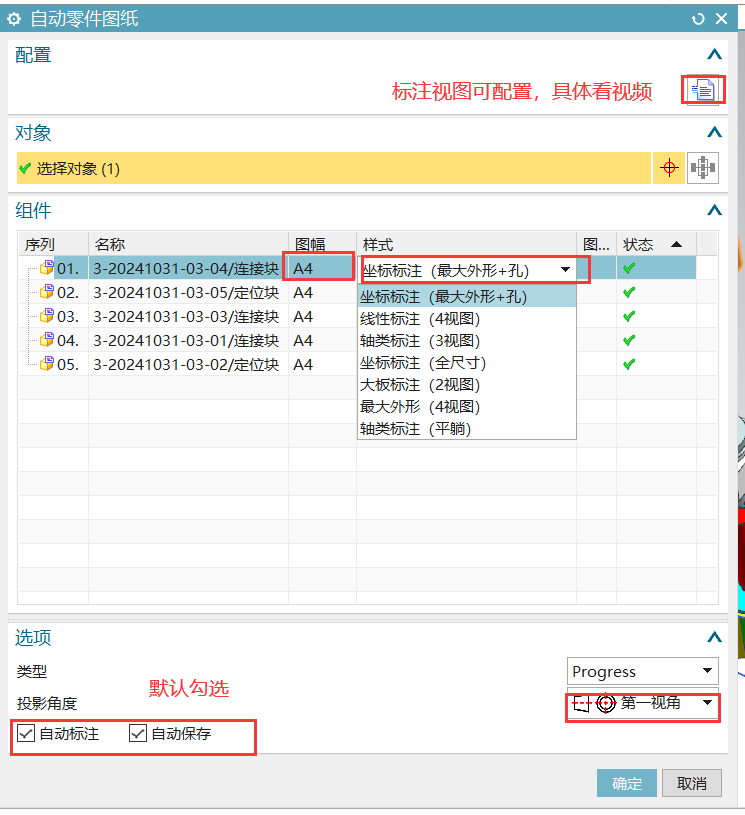Reset the dialog with the refresh icon

pyautogui.click(x=698, y=19)
